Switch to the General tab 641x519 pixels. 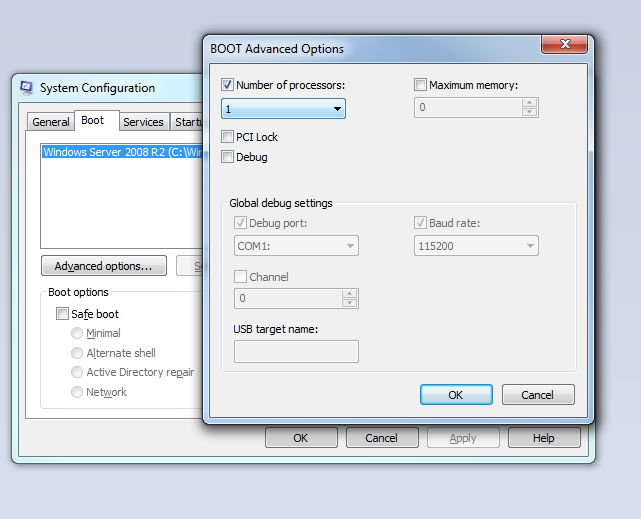pyautogui.click(x=50, y=122)
